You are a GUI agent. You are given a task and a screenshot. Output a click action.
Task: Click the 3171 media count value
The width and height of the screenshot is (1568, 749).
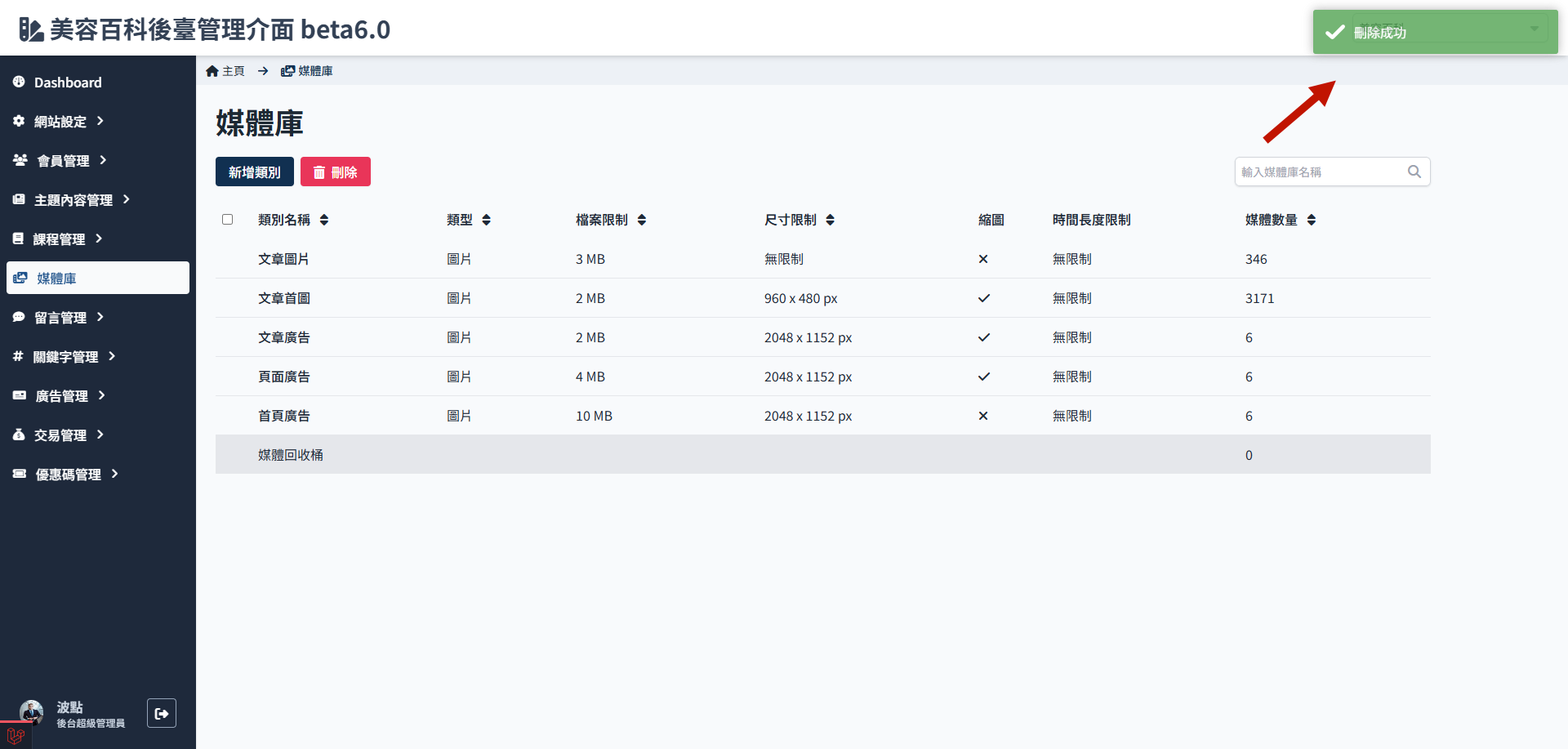(x=1259, y=298)
